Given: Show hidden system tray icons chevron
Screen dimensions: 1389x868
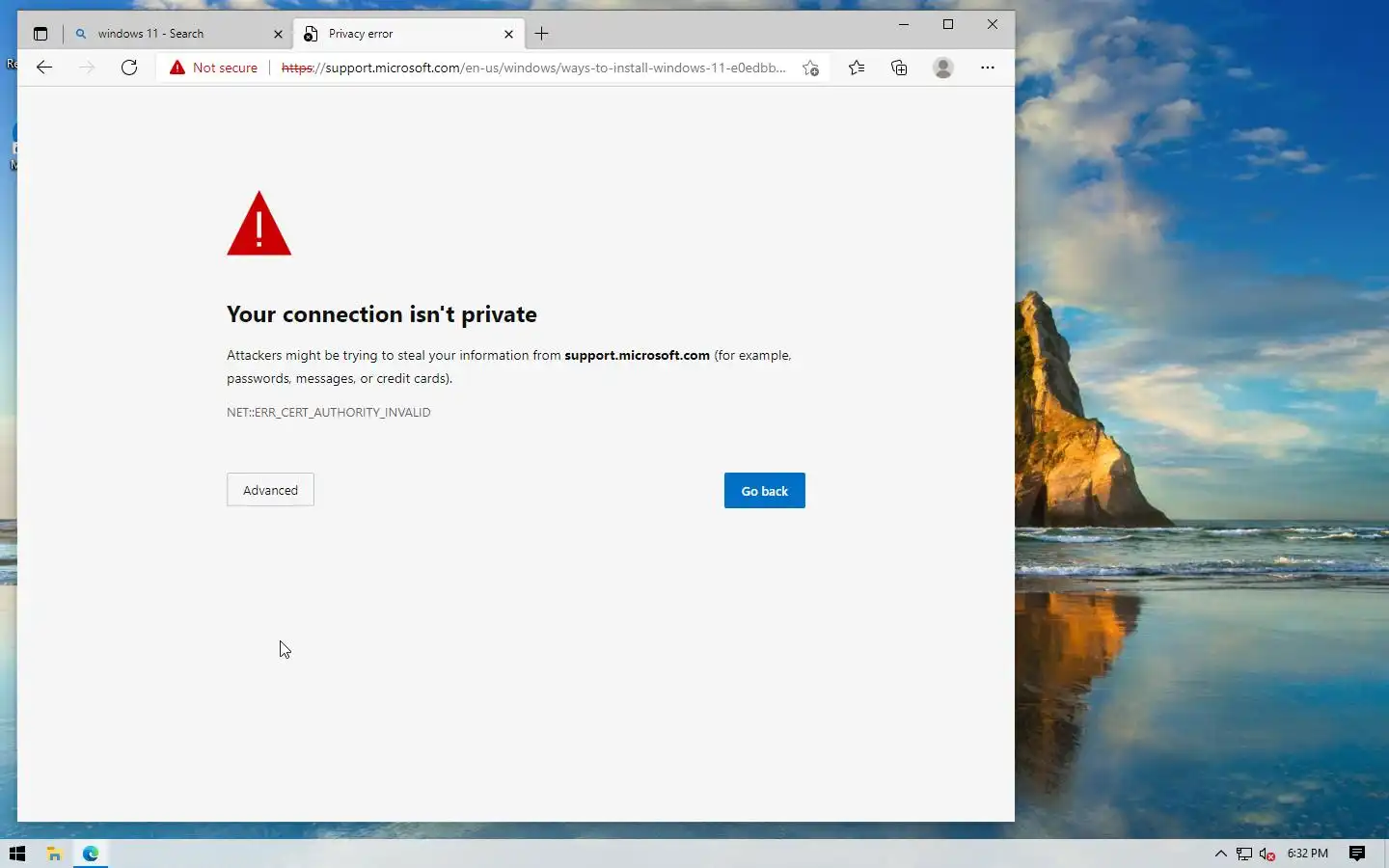Looking at the screenshot, I should (x=1220, y=854).
